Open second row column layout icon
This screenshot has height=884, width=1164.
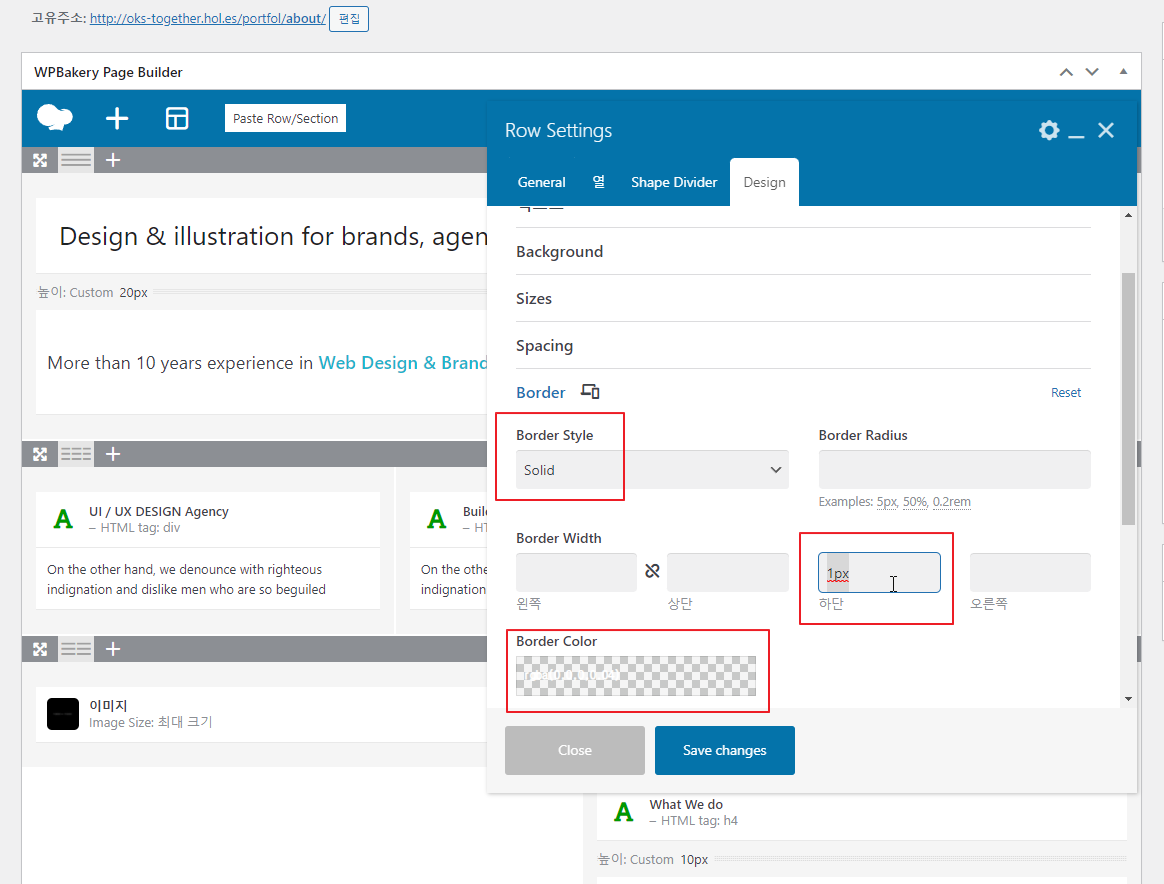pos(76,454)
